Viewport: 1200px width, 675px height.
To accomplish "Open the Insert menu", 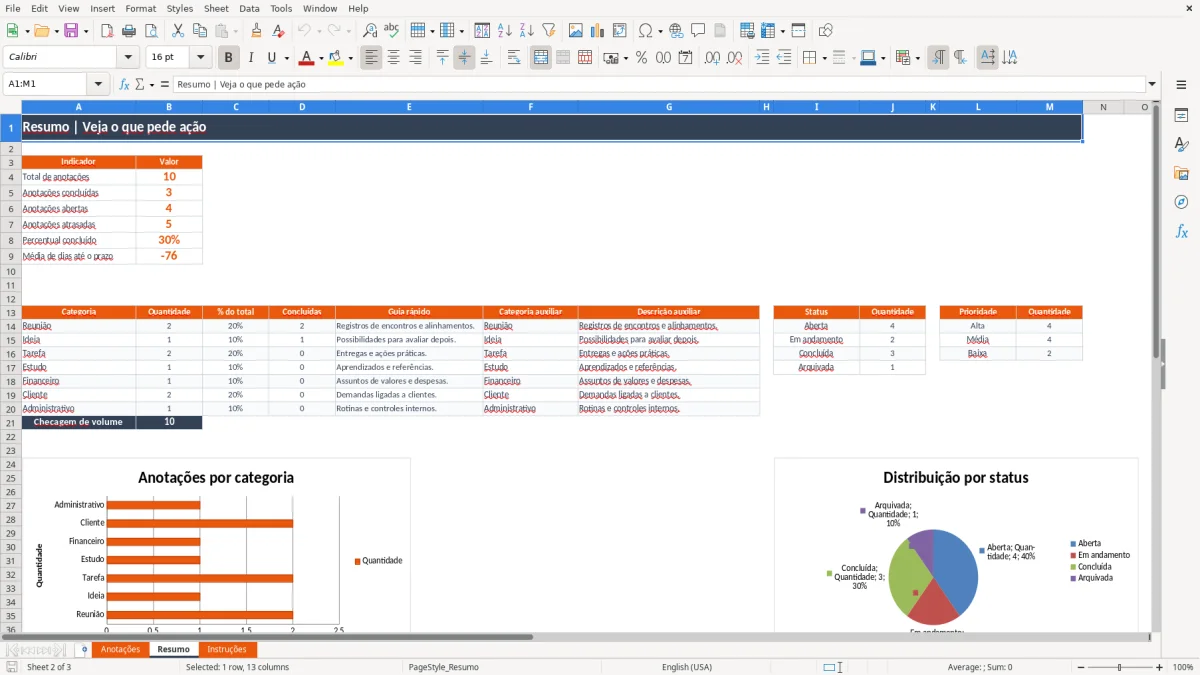I will pyautogui.click(x=103, y=8).
